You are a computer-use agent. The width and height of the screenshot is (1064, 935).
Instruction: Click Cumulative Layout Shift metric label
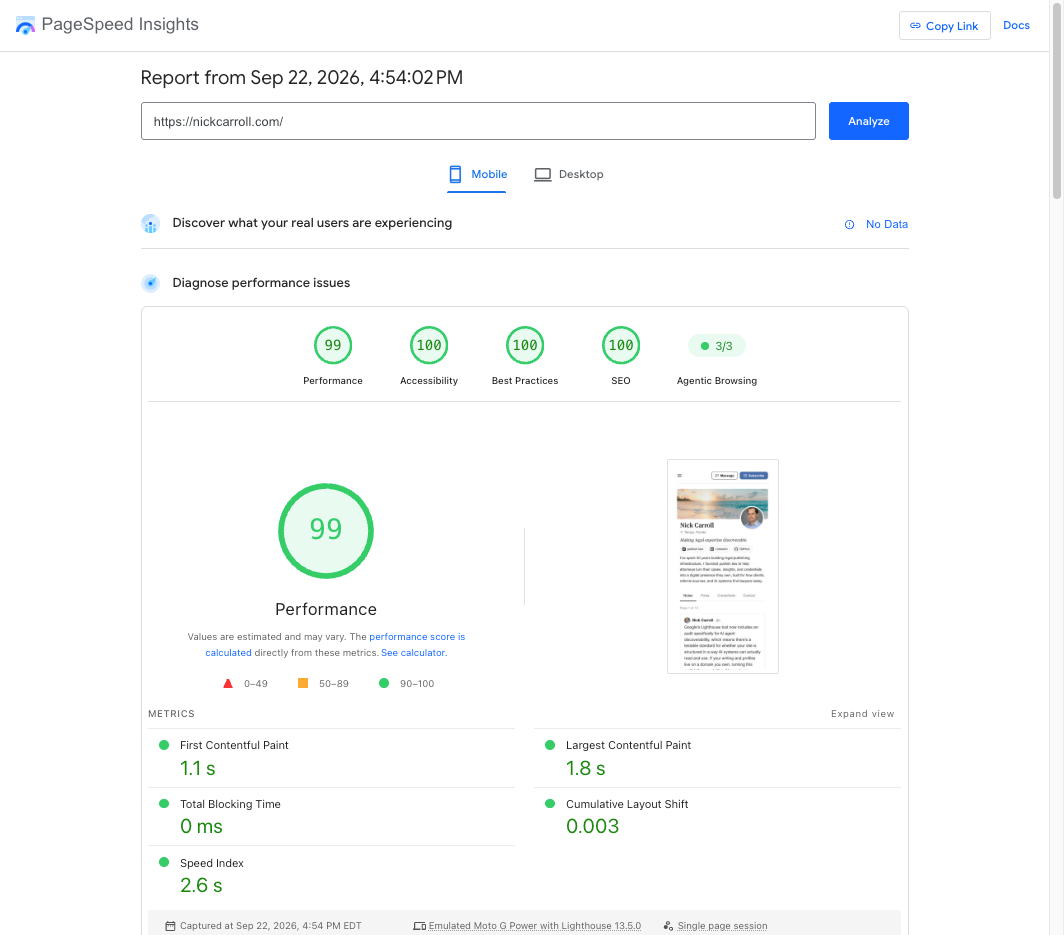tap(627, 804)
